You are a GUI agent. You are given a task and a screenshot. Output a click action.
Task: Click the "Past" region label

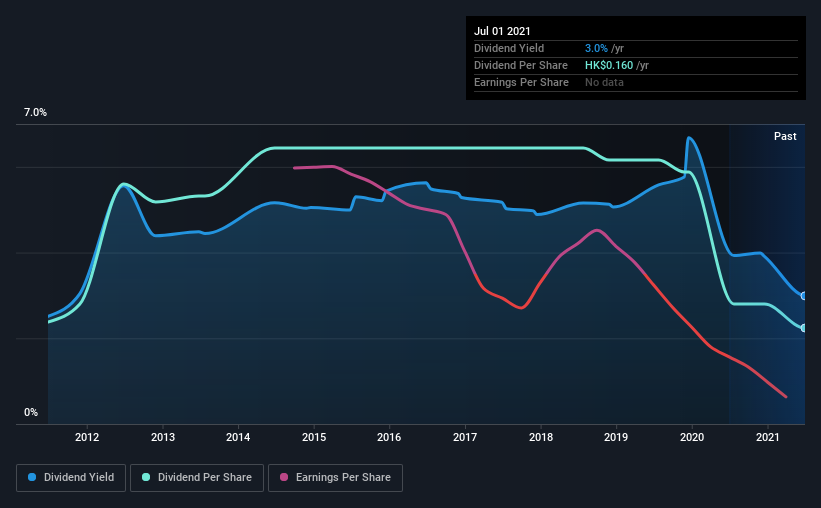(x=785, y=136)
